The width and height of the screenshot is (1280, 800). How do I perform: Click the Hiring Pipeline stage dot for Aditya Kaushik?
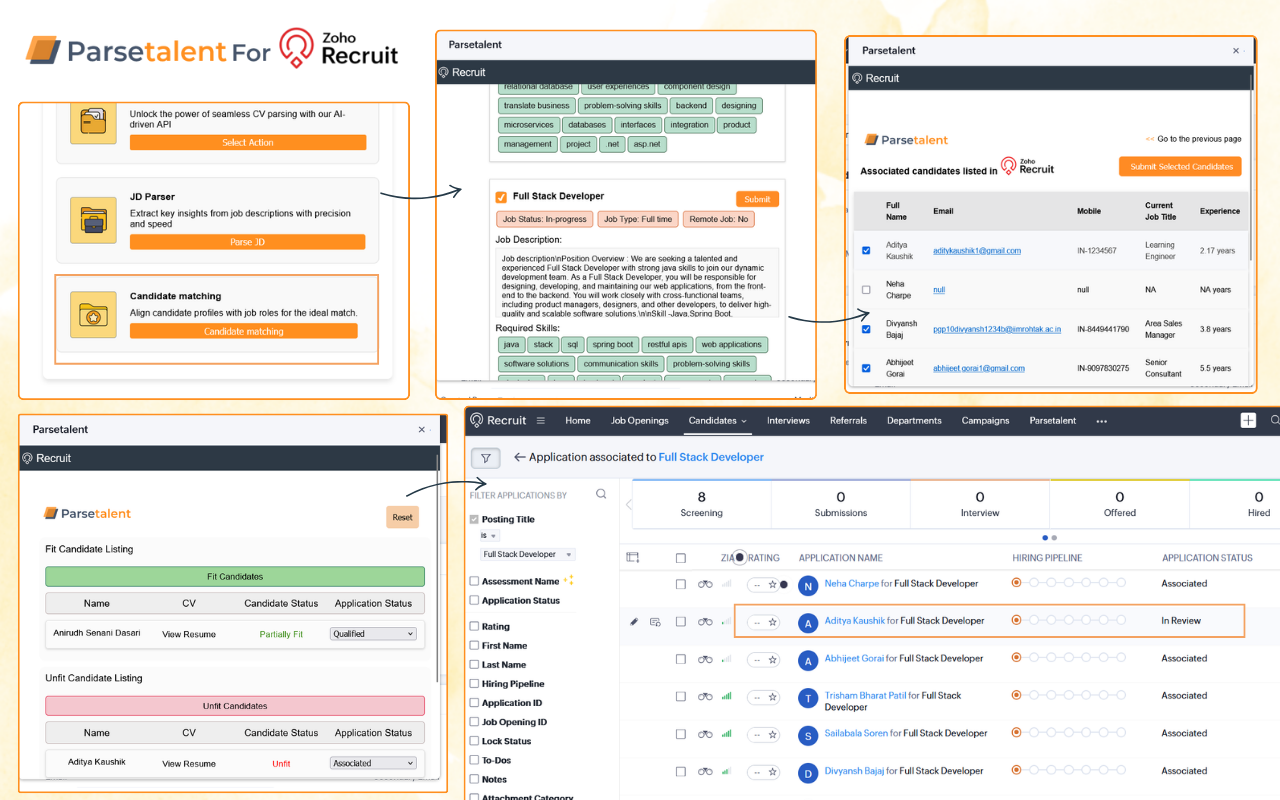pos(1016,620)
